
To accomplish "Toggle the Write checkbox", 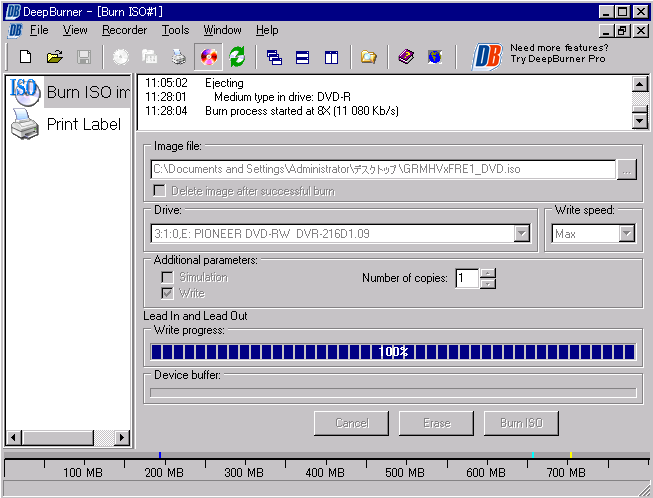I will click(167, 293).
